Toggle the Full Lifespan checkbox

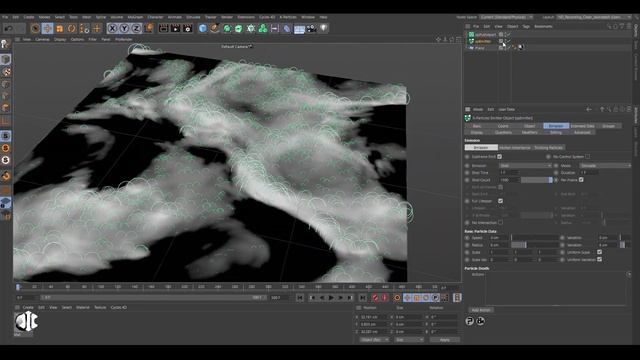coord(500,201)
